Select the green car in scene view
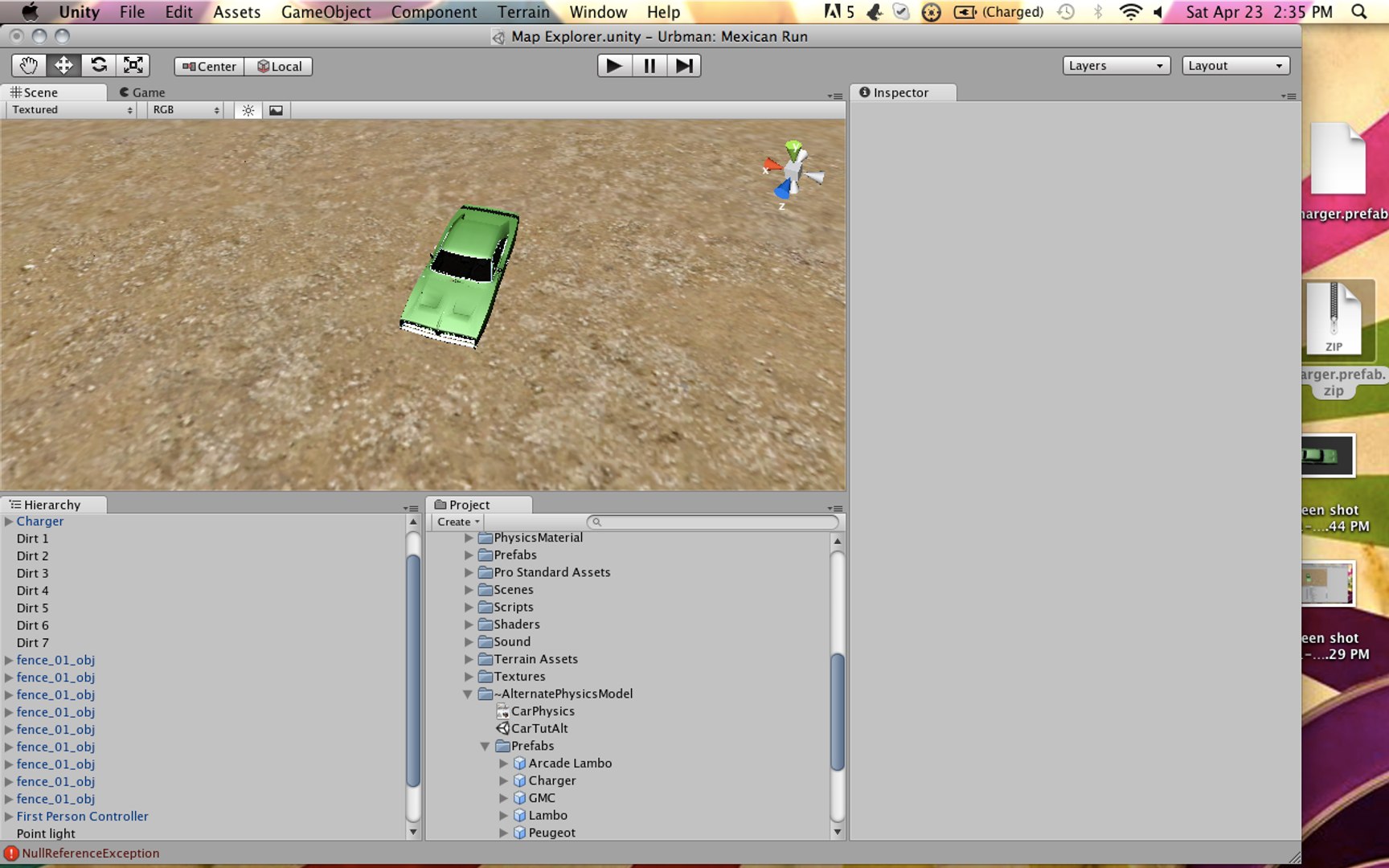This screenshot has width=1389, height=868. coord(461,276)
